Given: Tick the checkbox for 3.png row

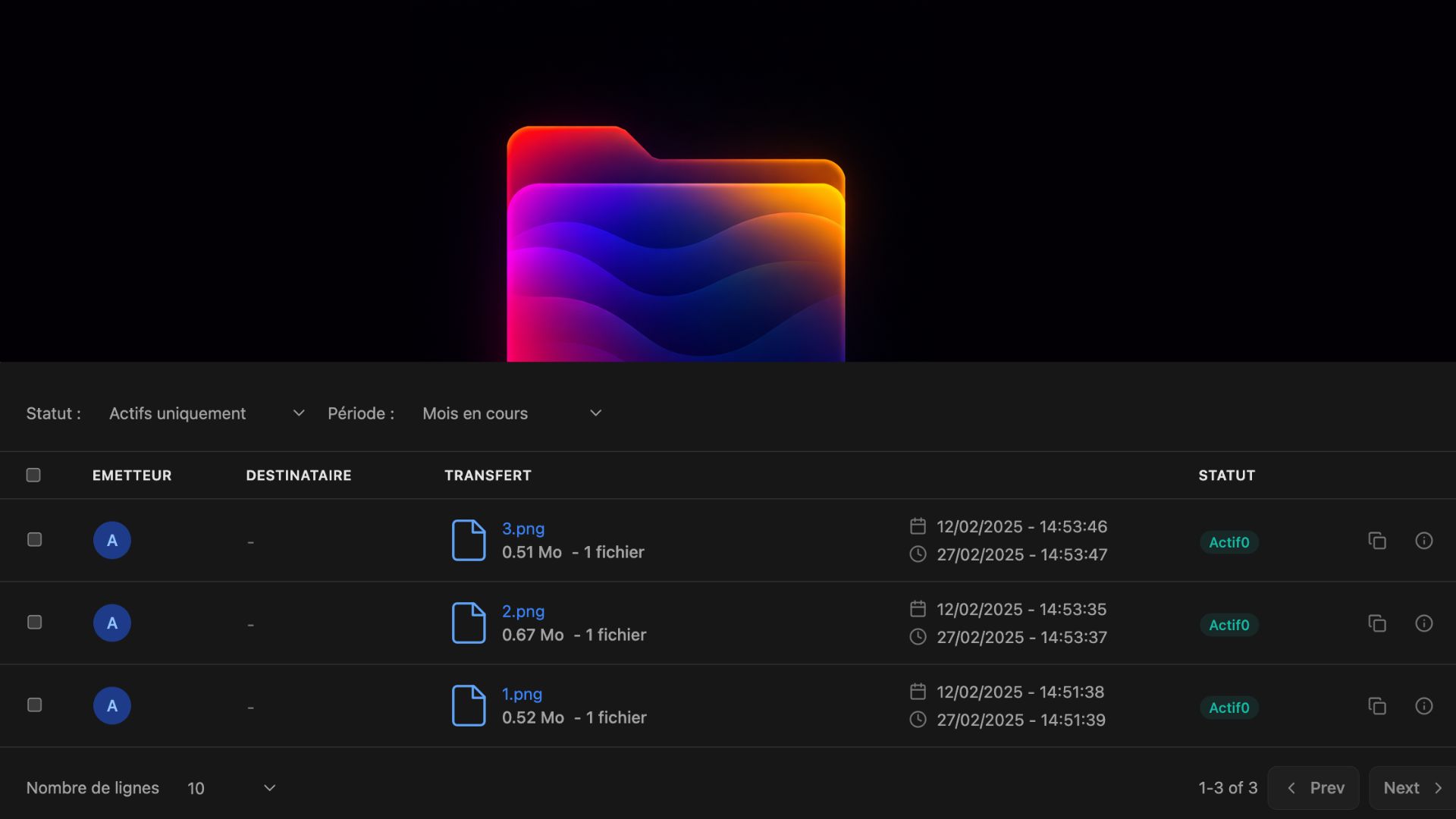Looking at the screenshot, I should (x=34, y=540).
